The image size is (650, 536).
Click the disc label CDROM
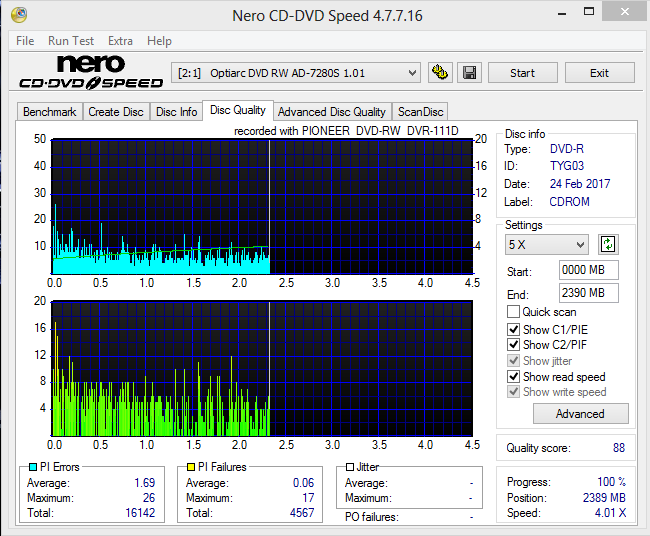point(570,202)
